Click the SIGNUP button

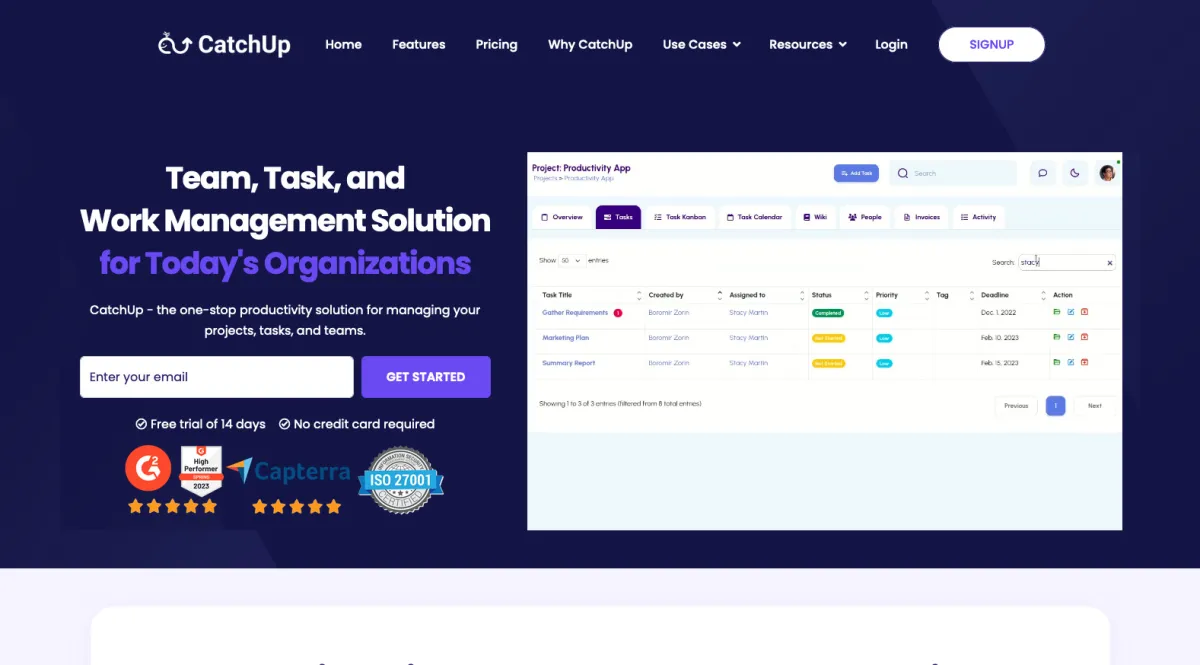coord(991,44)
